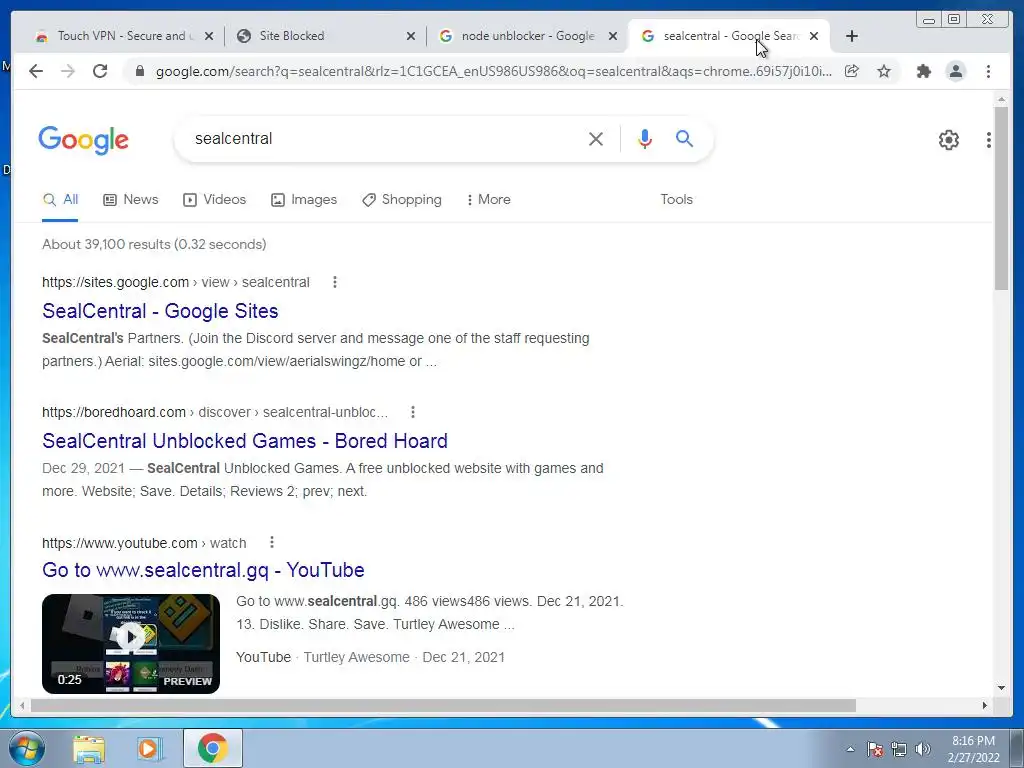
Task: Open the network tray icon
Action: 899,749
